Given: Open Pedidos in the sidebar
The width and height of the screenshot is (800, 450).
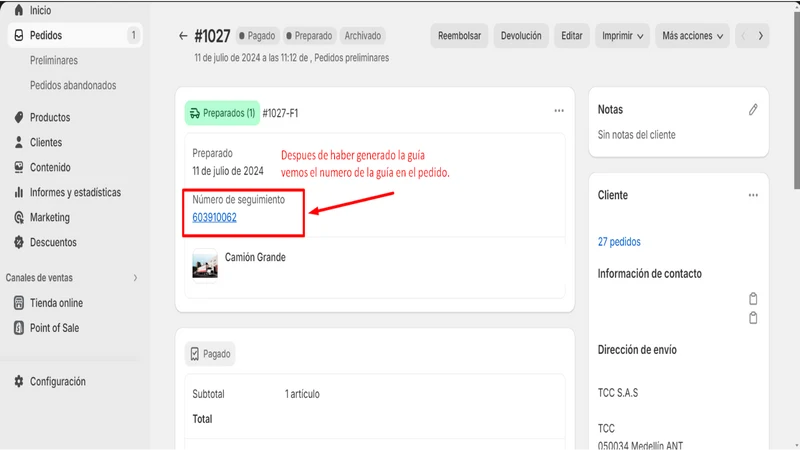Looking at the screenshot, I should click(75, 35).
